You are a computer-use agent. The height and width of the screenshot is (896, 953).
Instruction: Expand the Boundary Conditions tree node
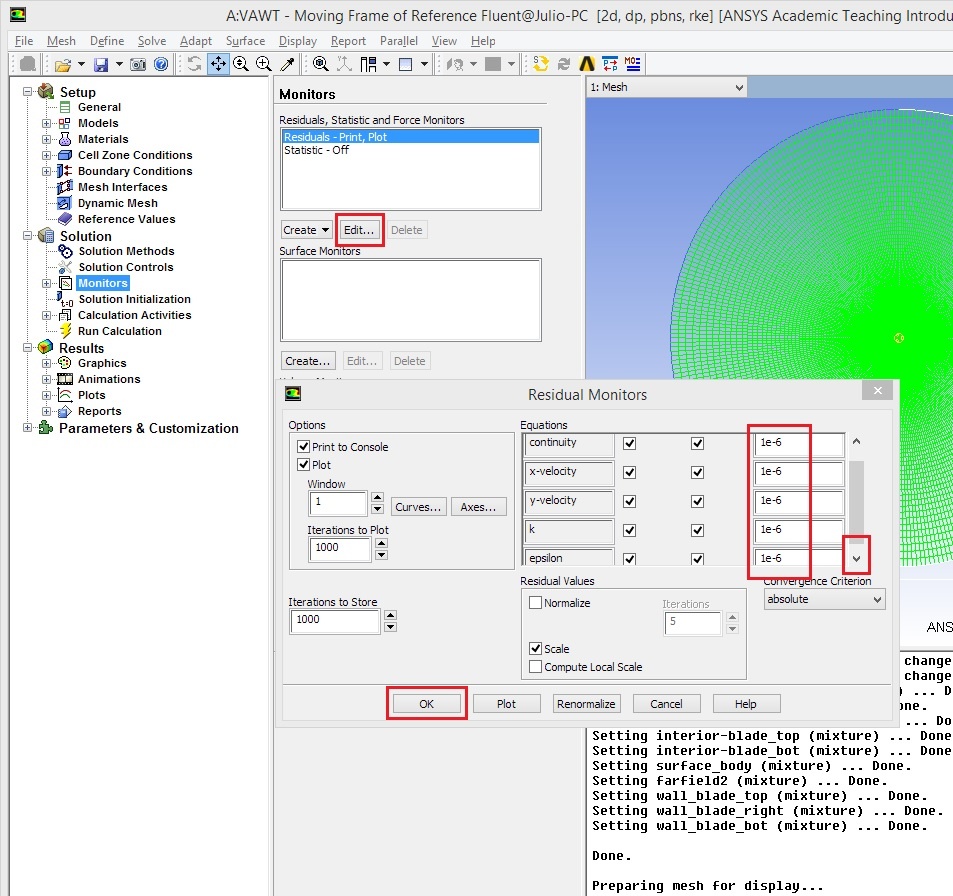pyautogui.click(x=46, y=171)
